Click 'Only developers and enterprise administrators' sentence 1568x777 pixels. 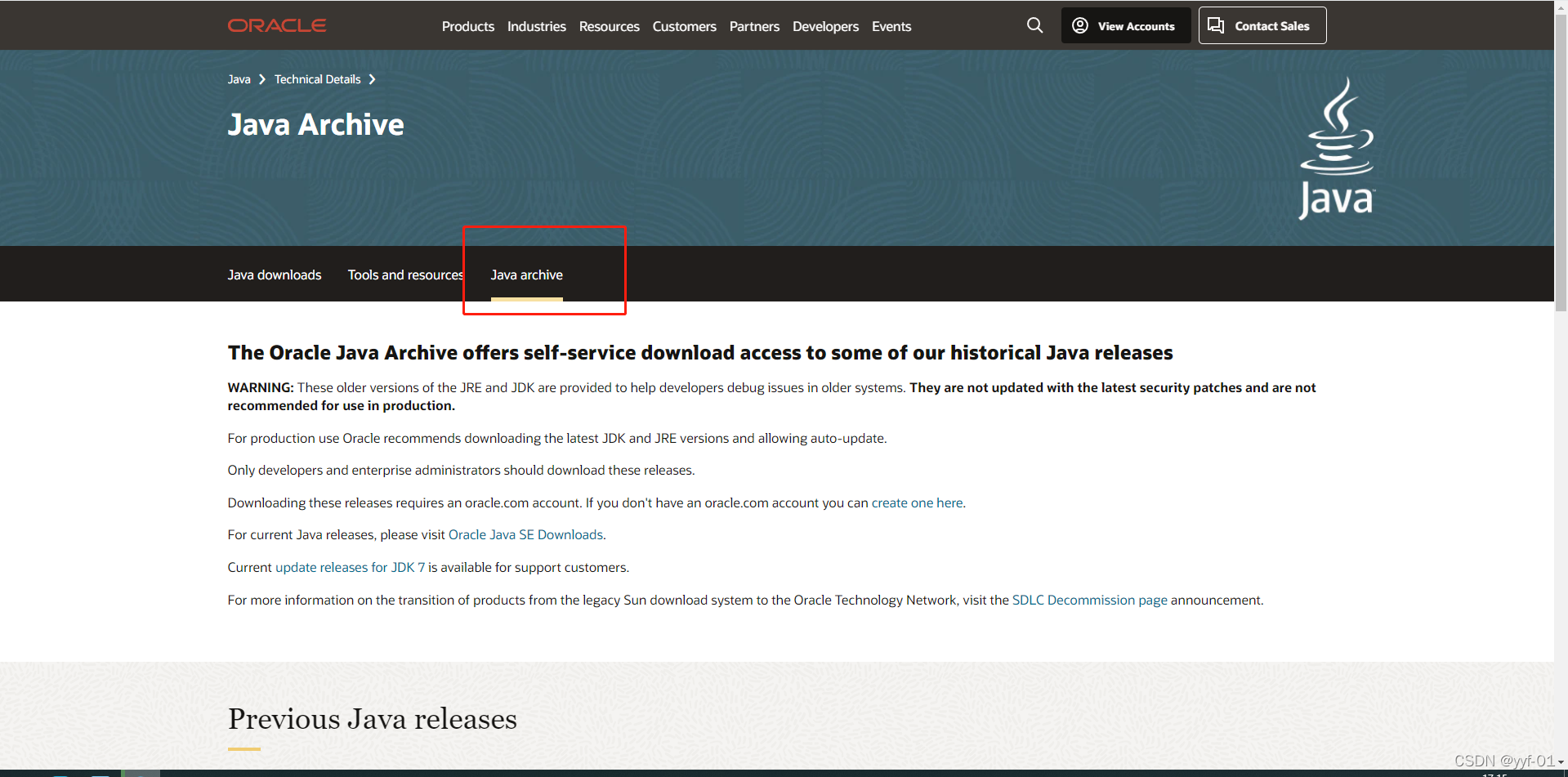pyautogui.click(x=461, y=470)
